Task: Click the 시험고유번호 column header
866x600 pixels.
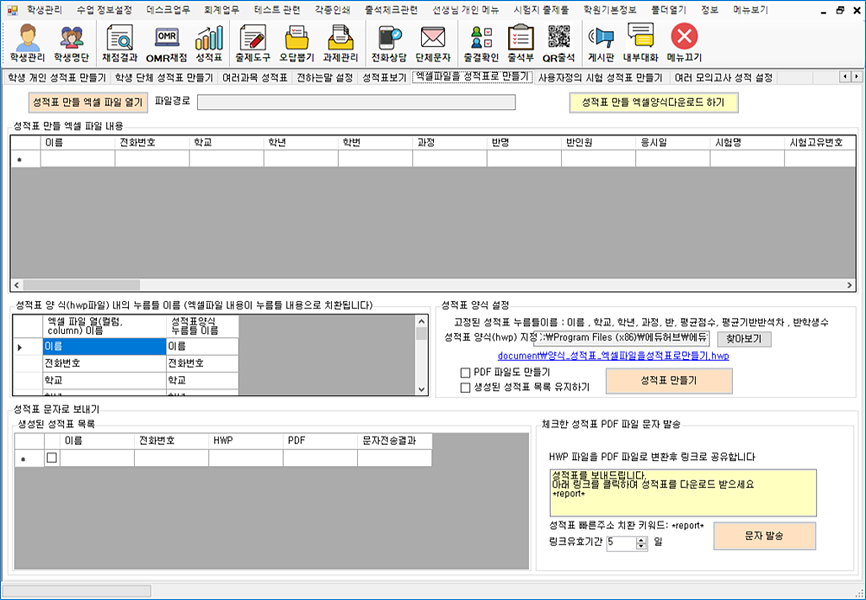Action: (x=820, y=143)
